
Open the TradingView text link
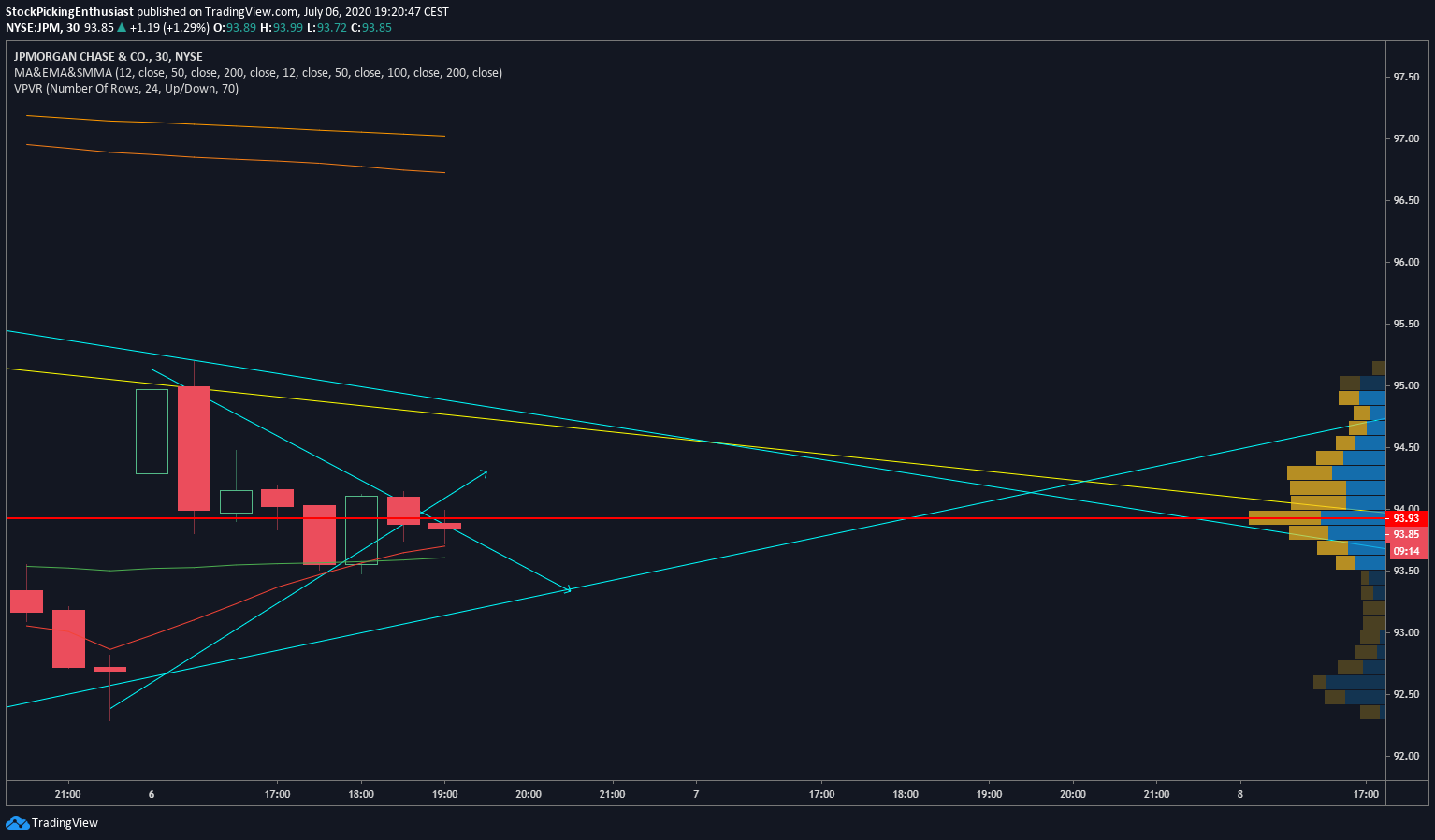tap(65, 823)
